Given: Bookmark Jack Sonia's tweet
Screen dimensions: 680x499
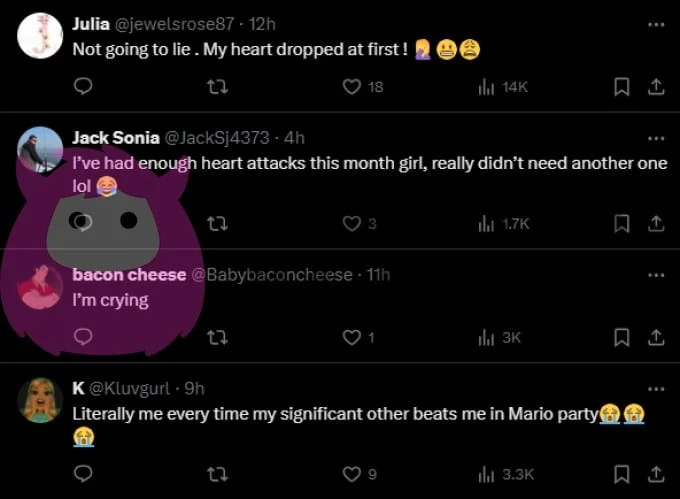Looking at the screenshot, I should coord(622,224).
